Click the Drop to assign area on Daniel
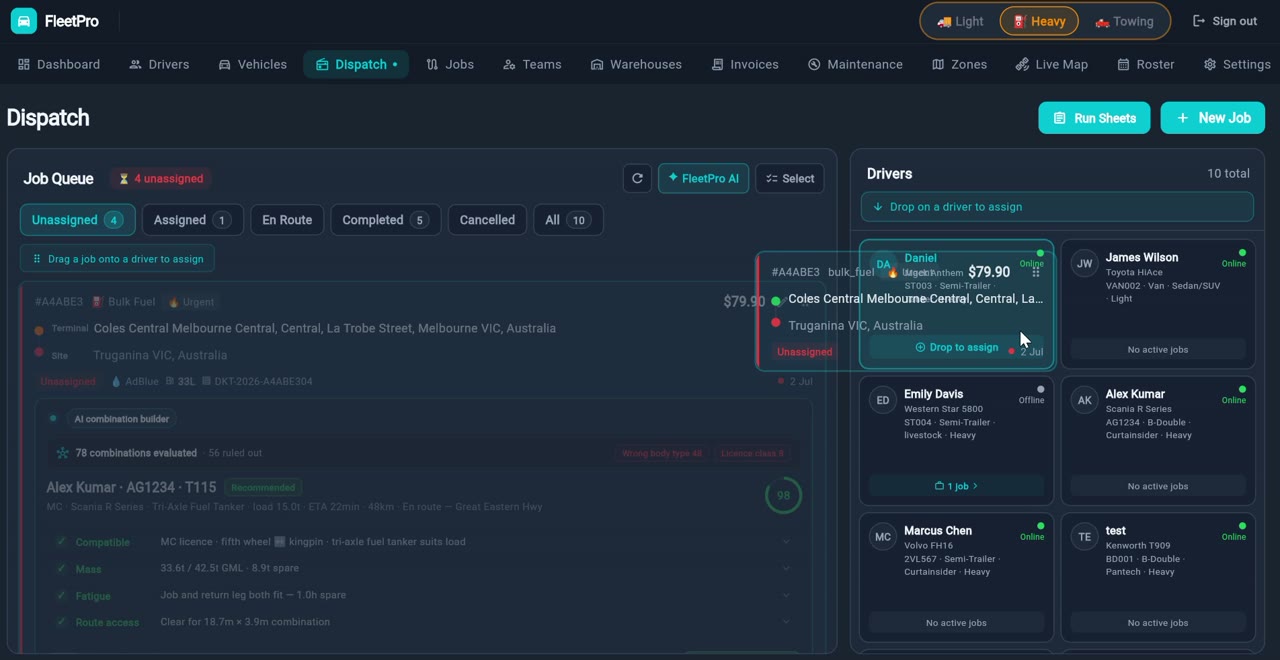This screenshot has height=660, width=1280. tap(956, 347)
